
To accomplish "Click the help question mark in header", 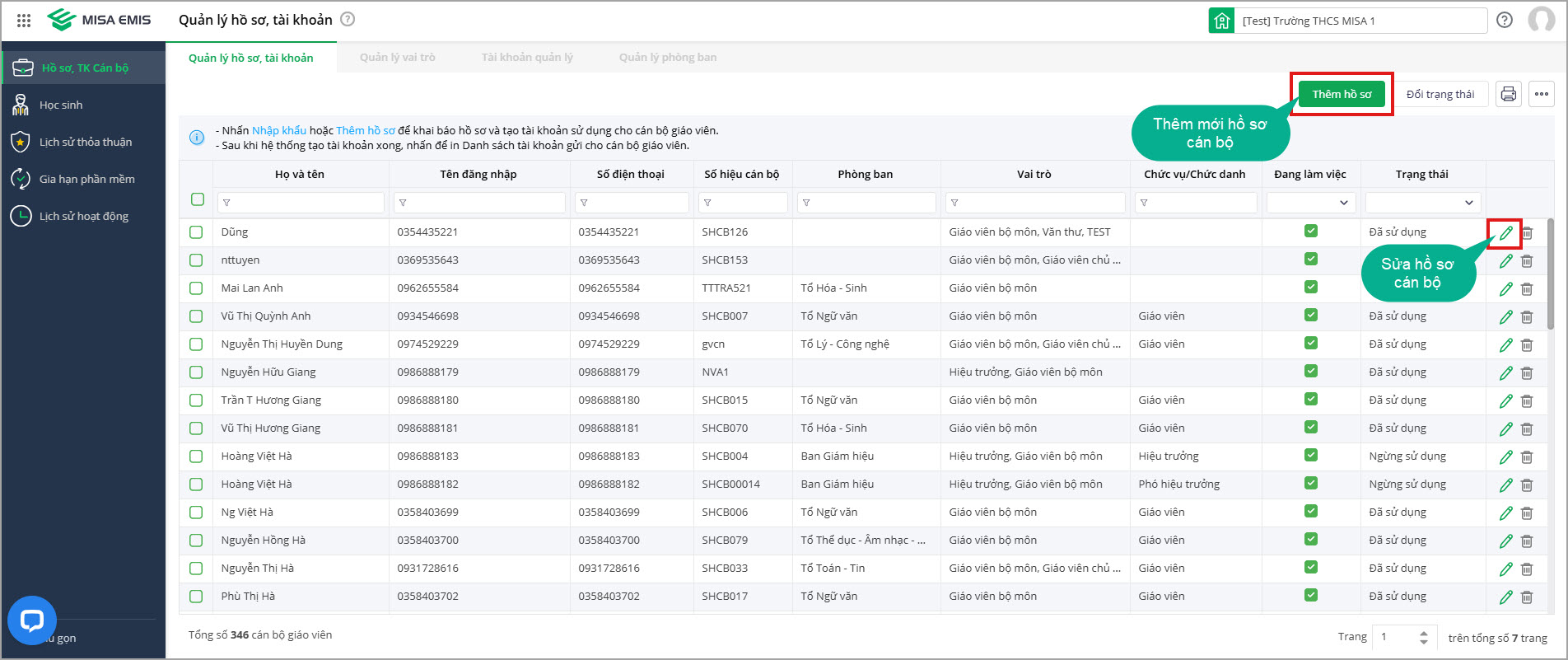I will click(x=1505, y=21).
